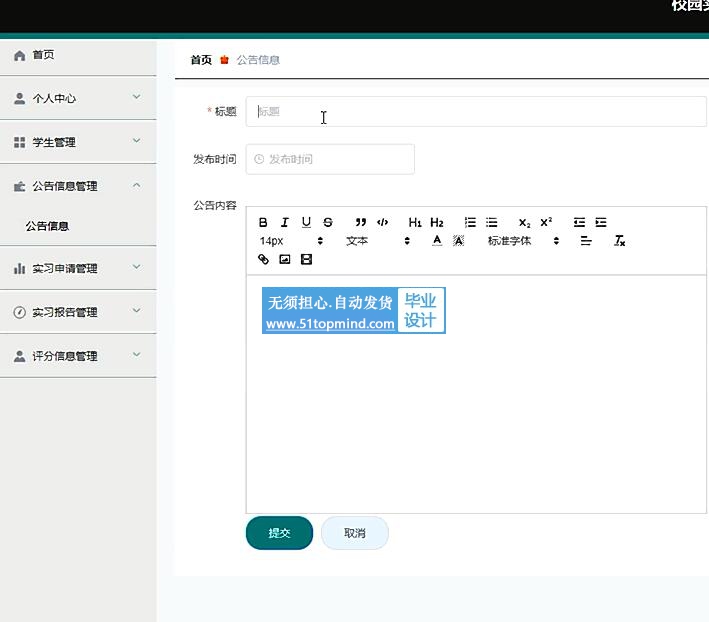Insert a video into editor
The width and height of the screenshot is (709, 622).
307,259
